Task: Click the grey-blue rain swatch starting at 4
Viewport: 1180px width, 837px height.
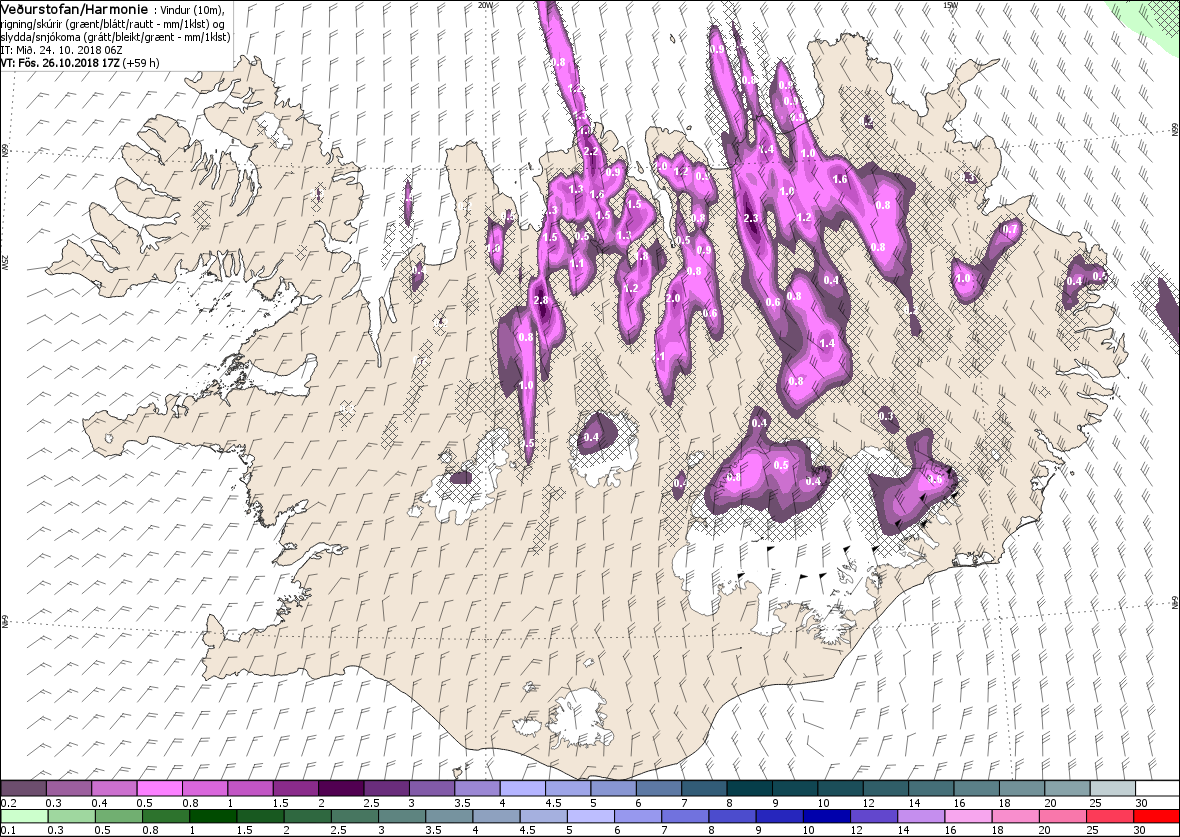Action: coord(495,817)
